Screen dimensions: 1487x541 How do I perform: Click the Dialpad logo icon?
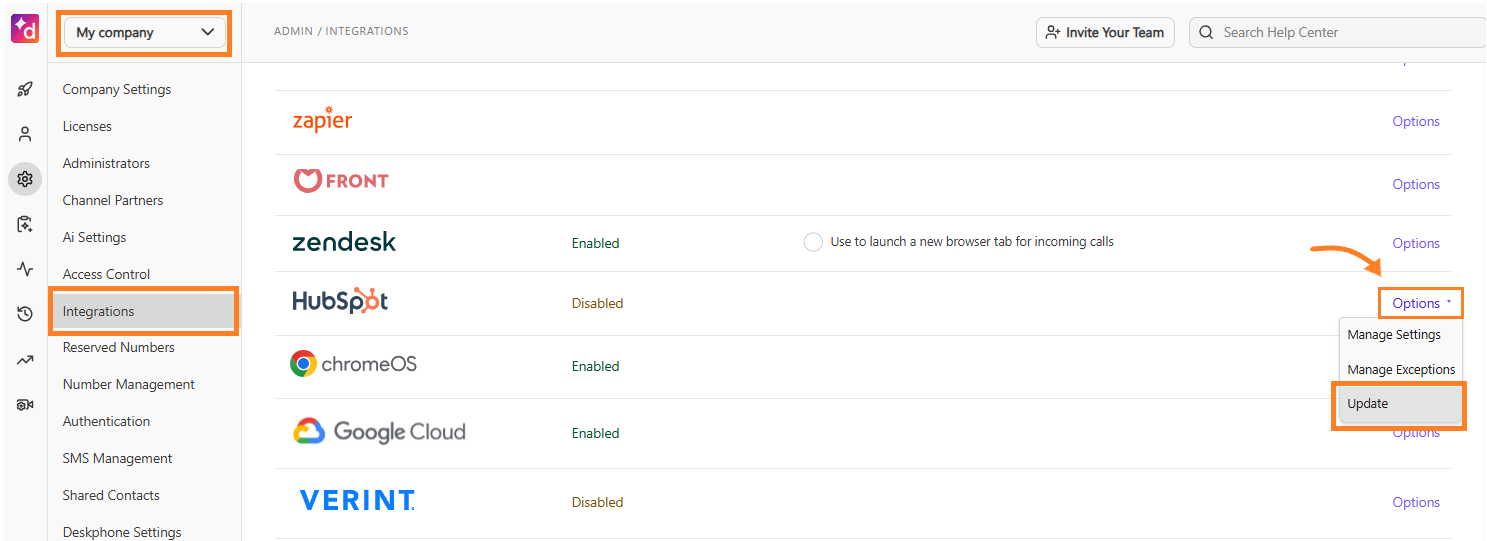pyautogui.click(x=25, y=29)
